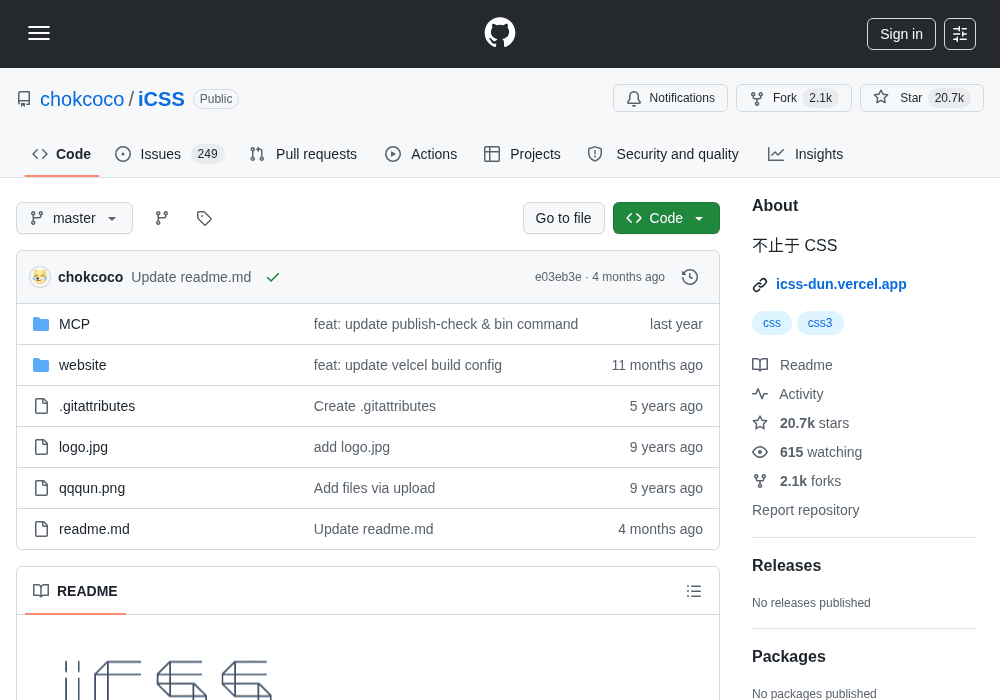The image size is (1000, 700).
Task: Open the hamburger navigation menu
Action: click(x=39, y=33)
